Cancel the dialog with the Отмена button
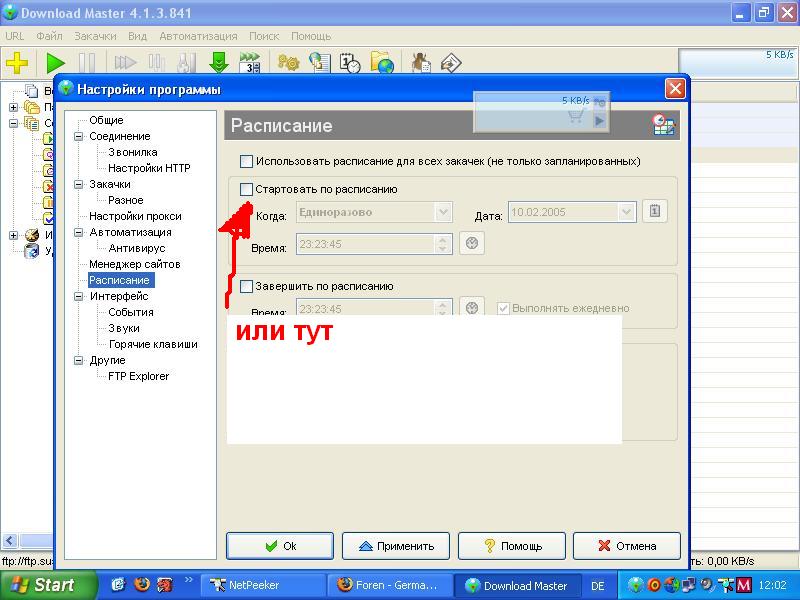800x600 pixels. click(x=627, y=546)
